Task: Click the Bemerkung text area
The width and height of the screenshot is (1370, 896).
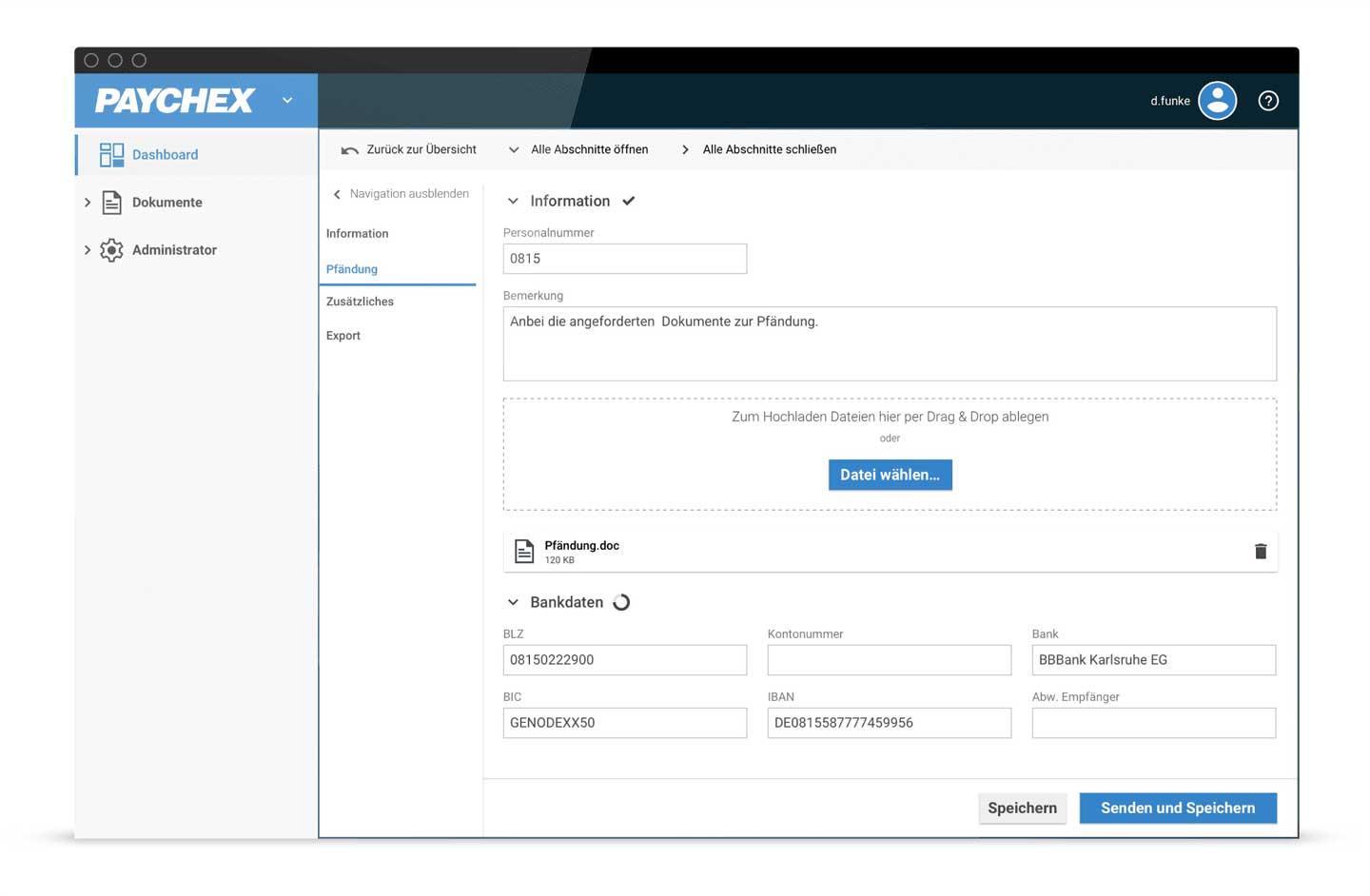Action: click(x=890, y=343)
